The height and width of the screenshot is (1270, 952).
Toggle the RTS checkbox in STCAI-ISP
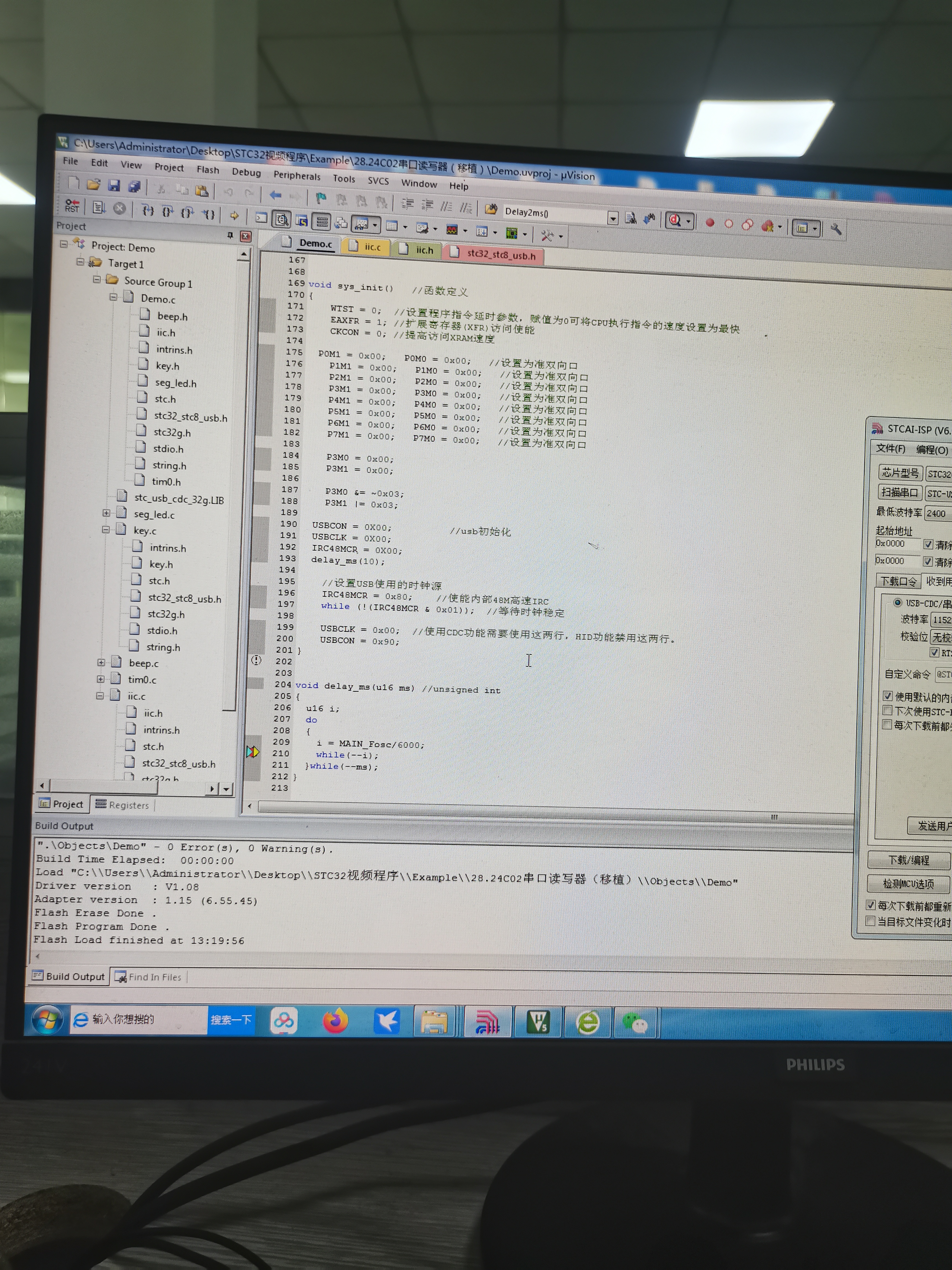tap(934, 652)
